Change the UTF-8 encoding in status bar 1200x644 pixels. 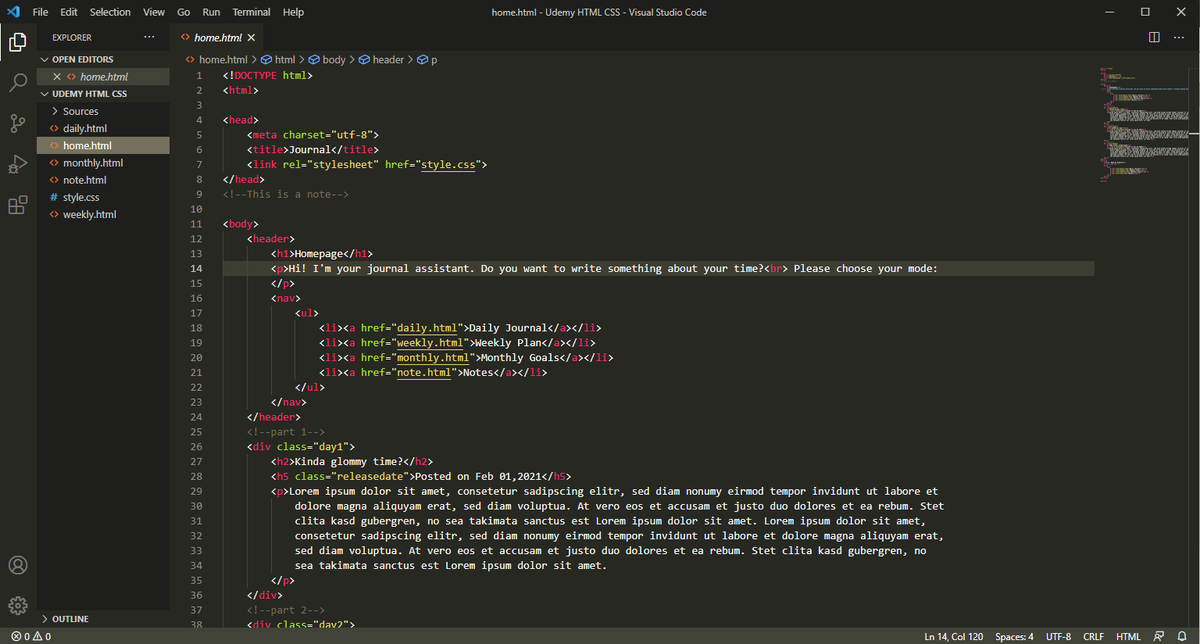[1058, 636]
